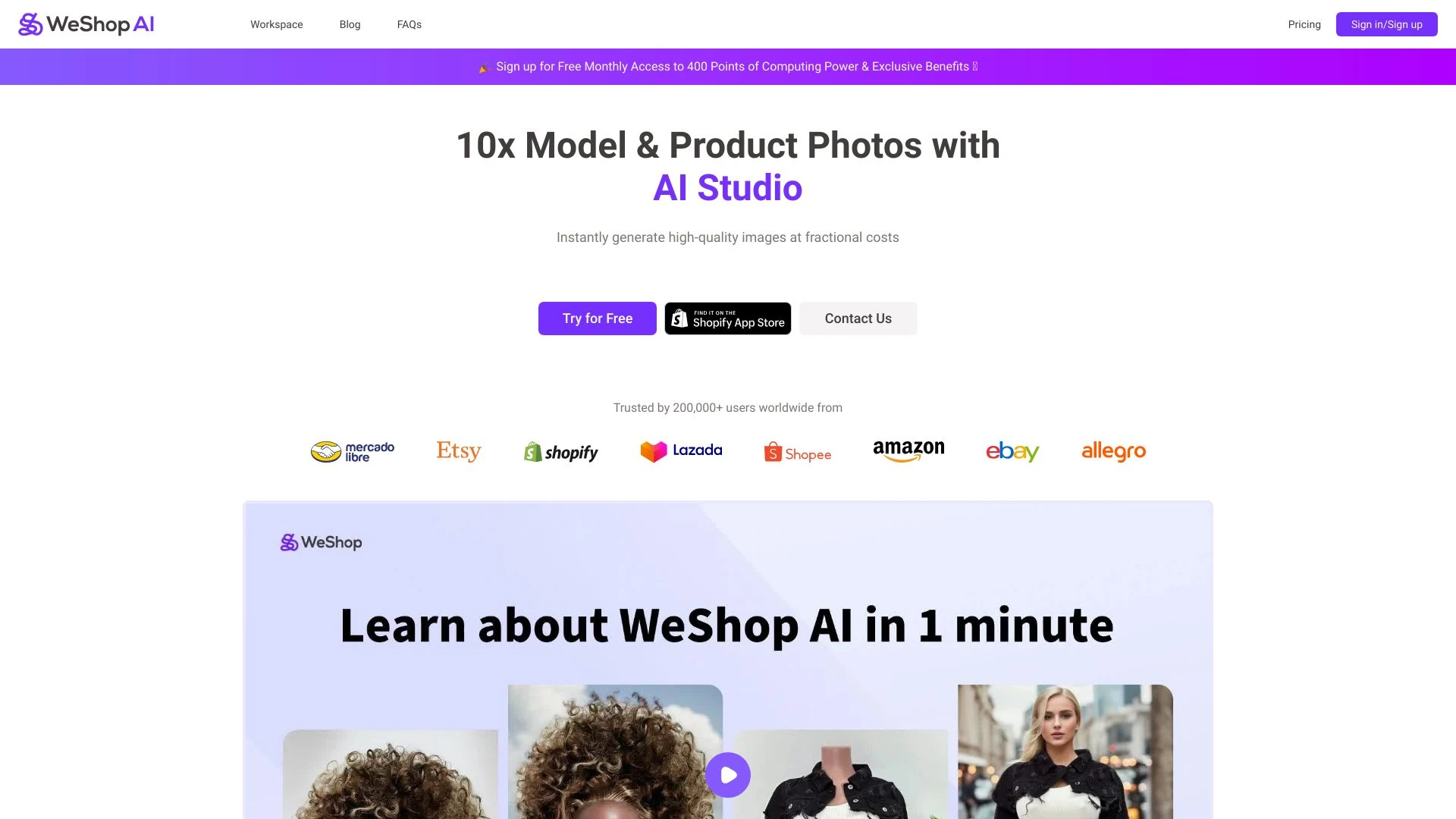This screenshot has width=1456, height=819.
Task: Click the eBay logo icon
Action: [x=1012, y=451]
